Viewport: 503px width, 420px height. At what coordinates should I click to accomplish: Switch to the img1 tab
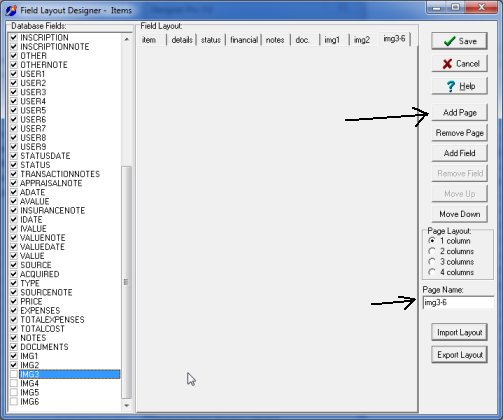pos(332,40)
